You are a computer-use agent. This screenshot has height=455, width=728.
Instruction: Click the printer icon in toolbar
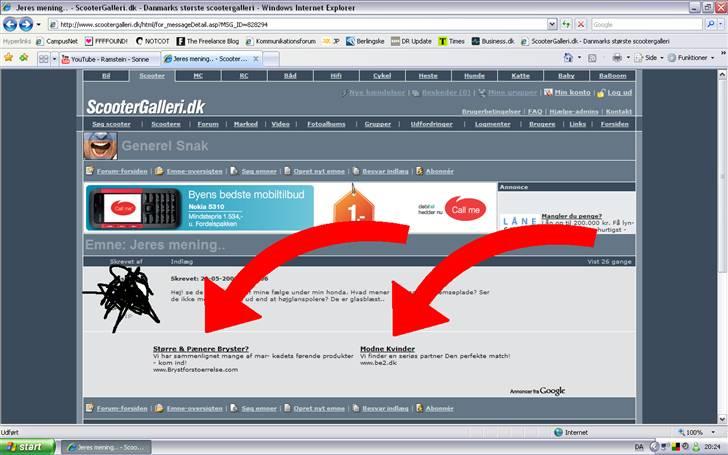[619, 59]
